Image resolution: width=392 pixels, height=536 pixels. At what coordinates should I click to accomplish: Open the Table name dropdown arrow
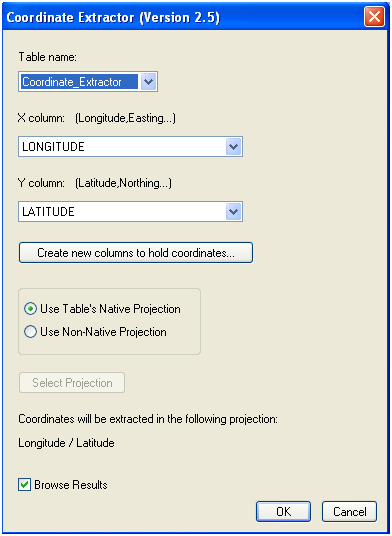(x=149, y=82)
